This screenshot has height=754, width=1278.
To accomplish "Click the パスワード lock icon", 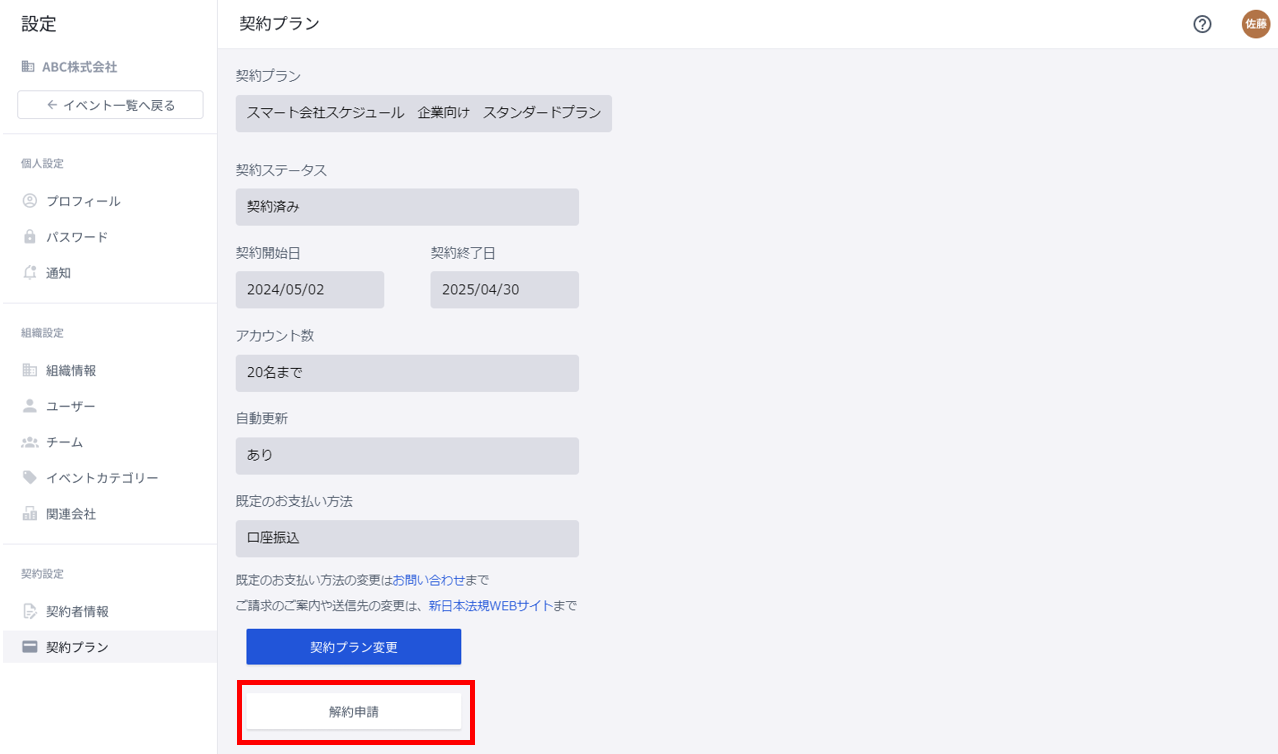I will pyautogui.click(x=29, y=237).
